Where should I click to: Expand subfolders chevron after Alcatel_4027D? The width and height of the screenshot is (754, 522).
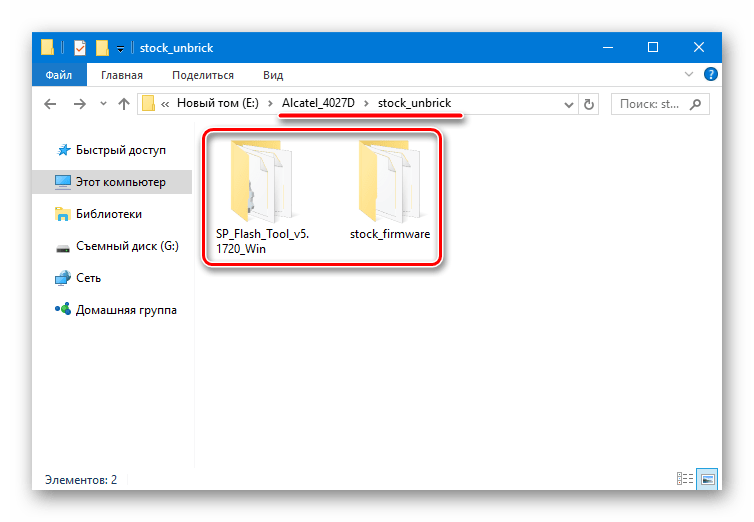click(366, 103)
